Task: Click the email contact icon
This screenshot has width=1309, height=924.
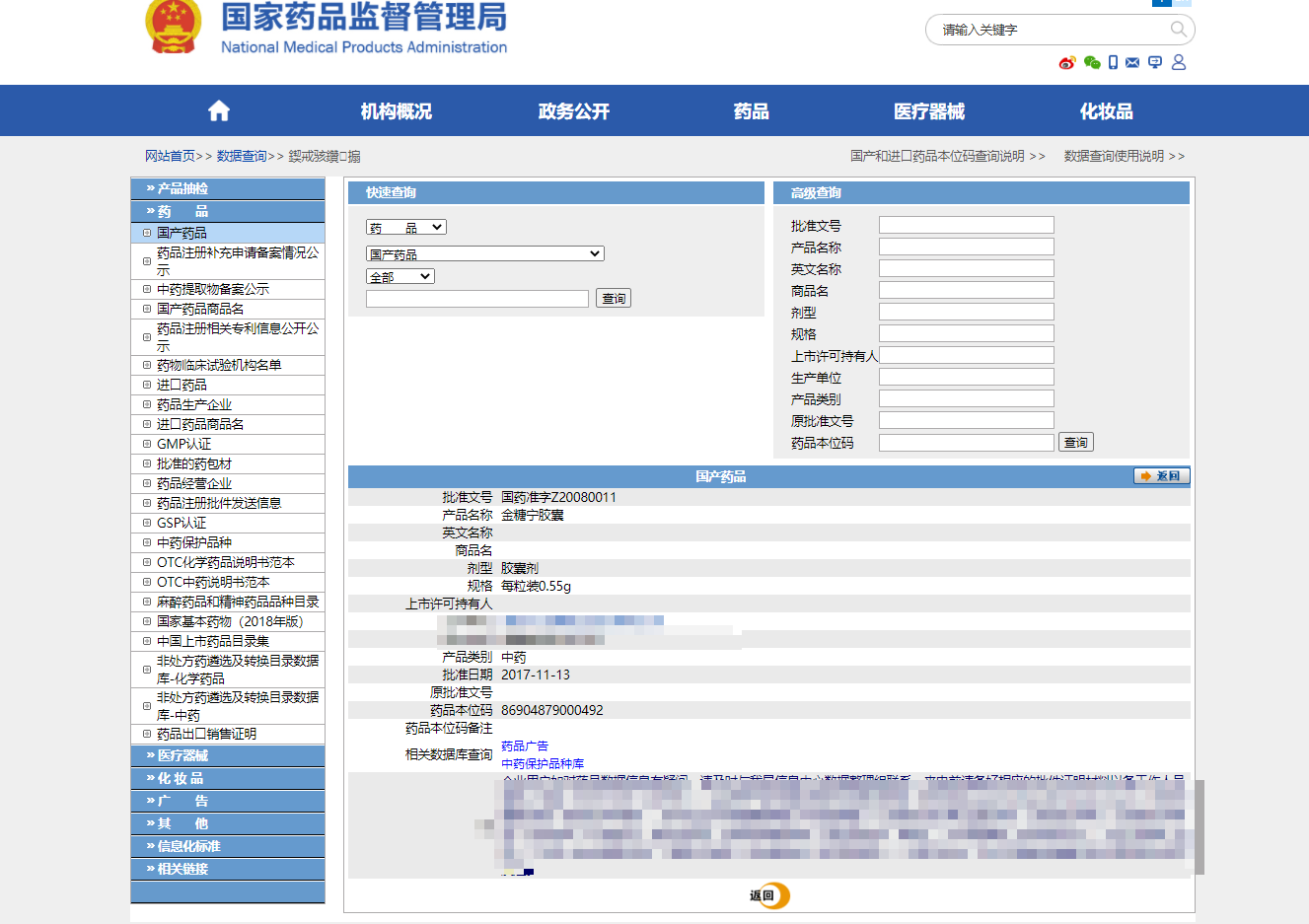Action: [1134, 62]
